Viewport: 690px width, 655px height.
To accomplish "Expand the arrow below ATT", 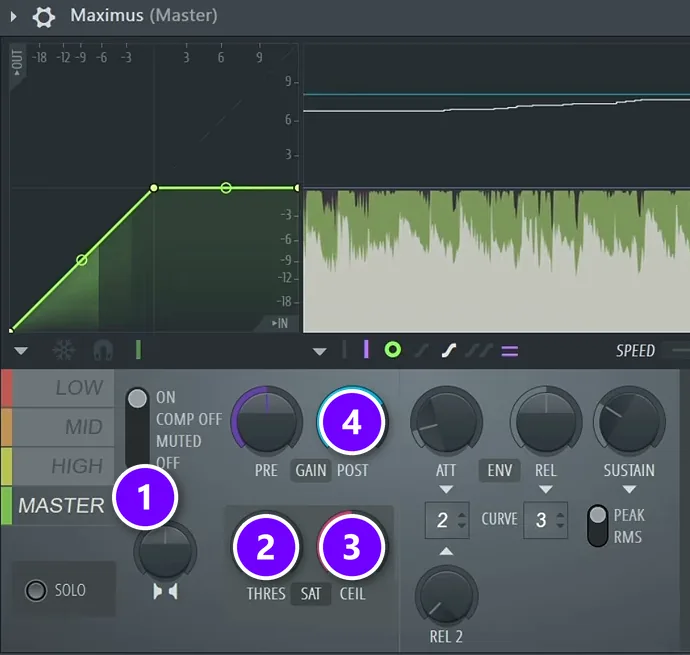I will tap(446, 489).
